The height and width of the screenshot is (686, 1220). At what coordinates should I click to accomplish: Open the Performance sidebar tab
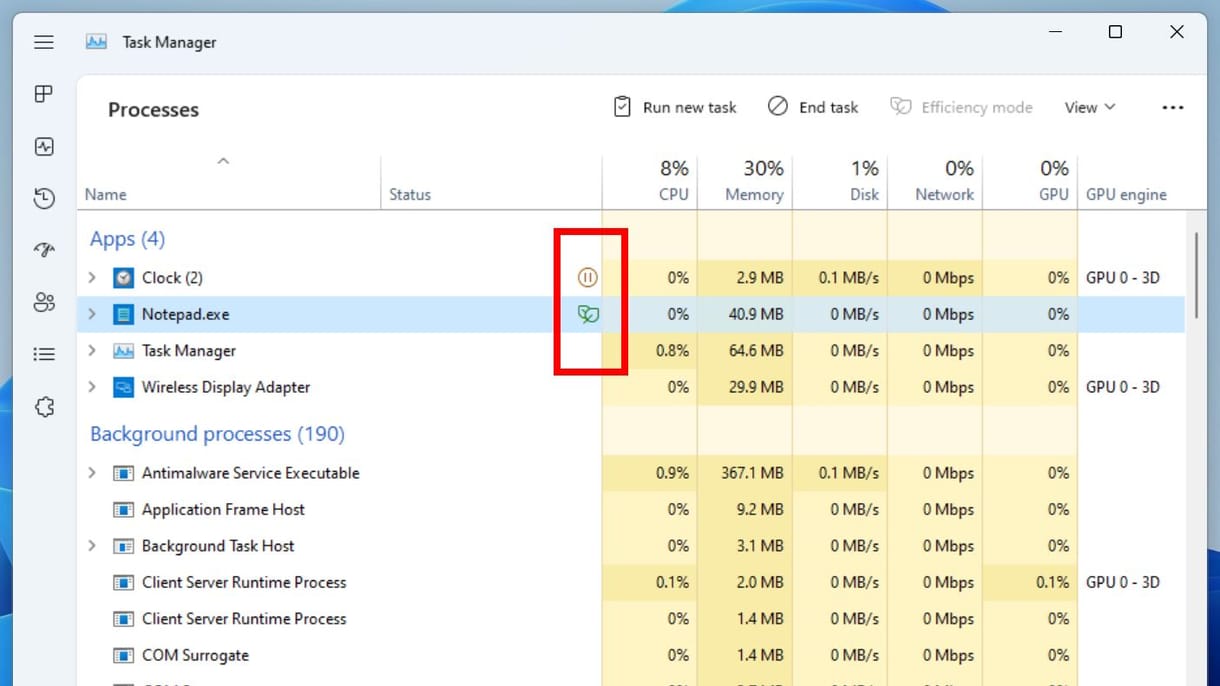43,147
